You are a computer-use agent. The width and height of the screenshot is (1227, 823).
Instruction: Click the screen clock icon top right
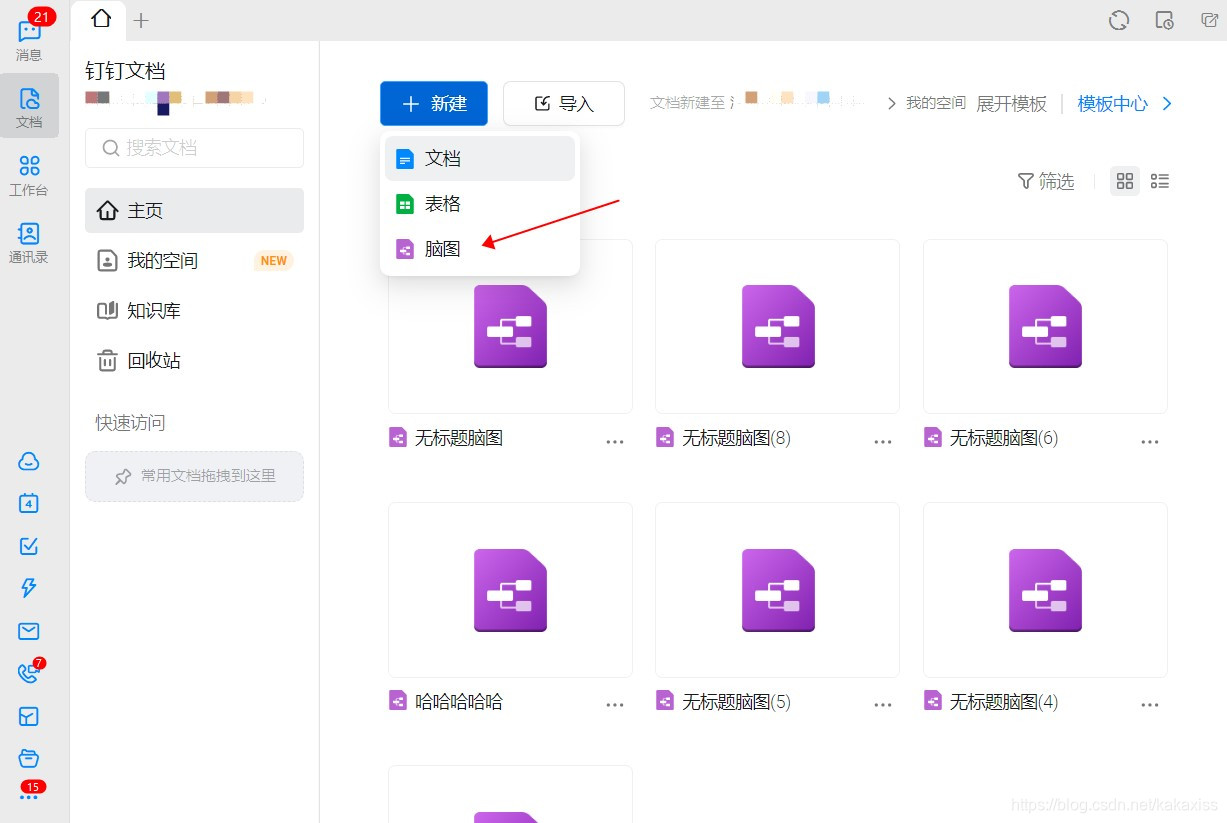(1164, 20)
